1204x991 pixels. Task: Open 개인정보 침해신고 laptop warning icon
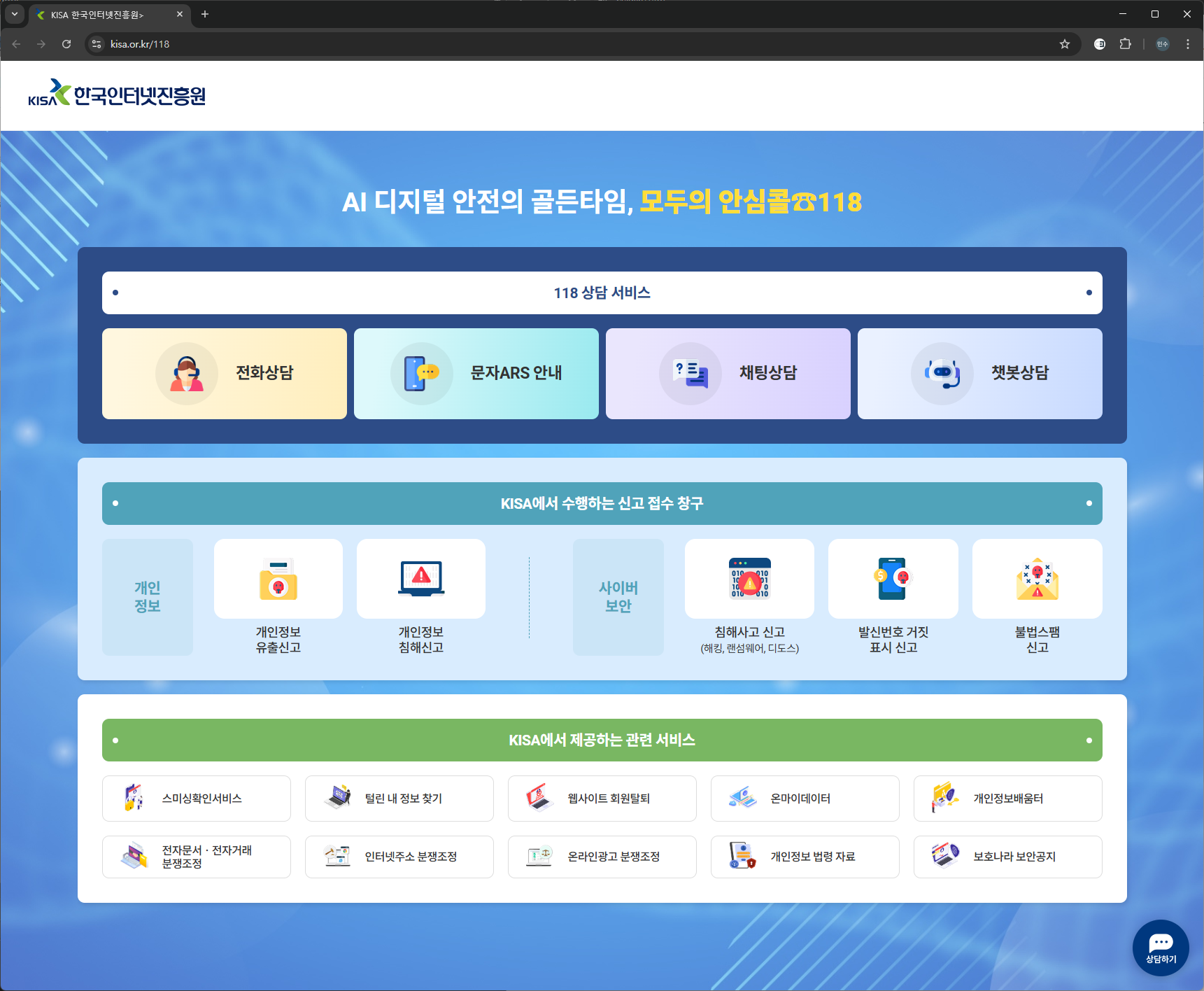tap(421, 579)
